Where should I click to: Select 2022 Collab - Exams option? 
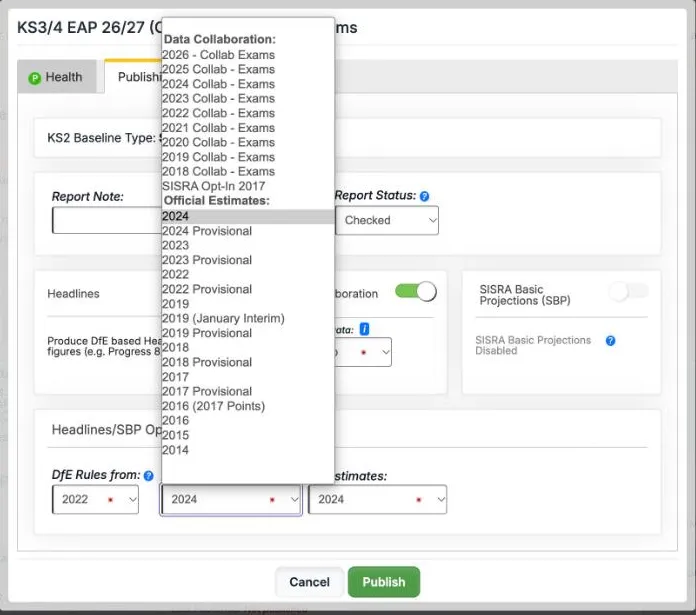pyautogui.click(x=248, y=113)
